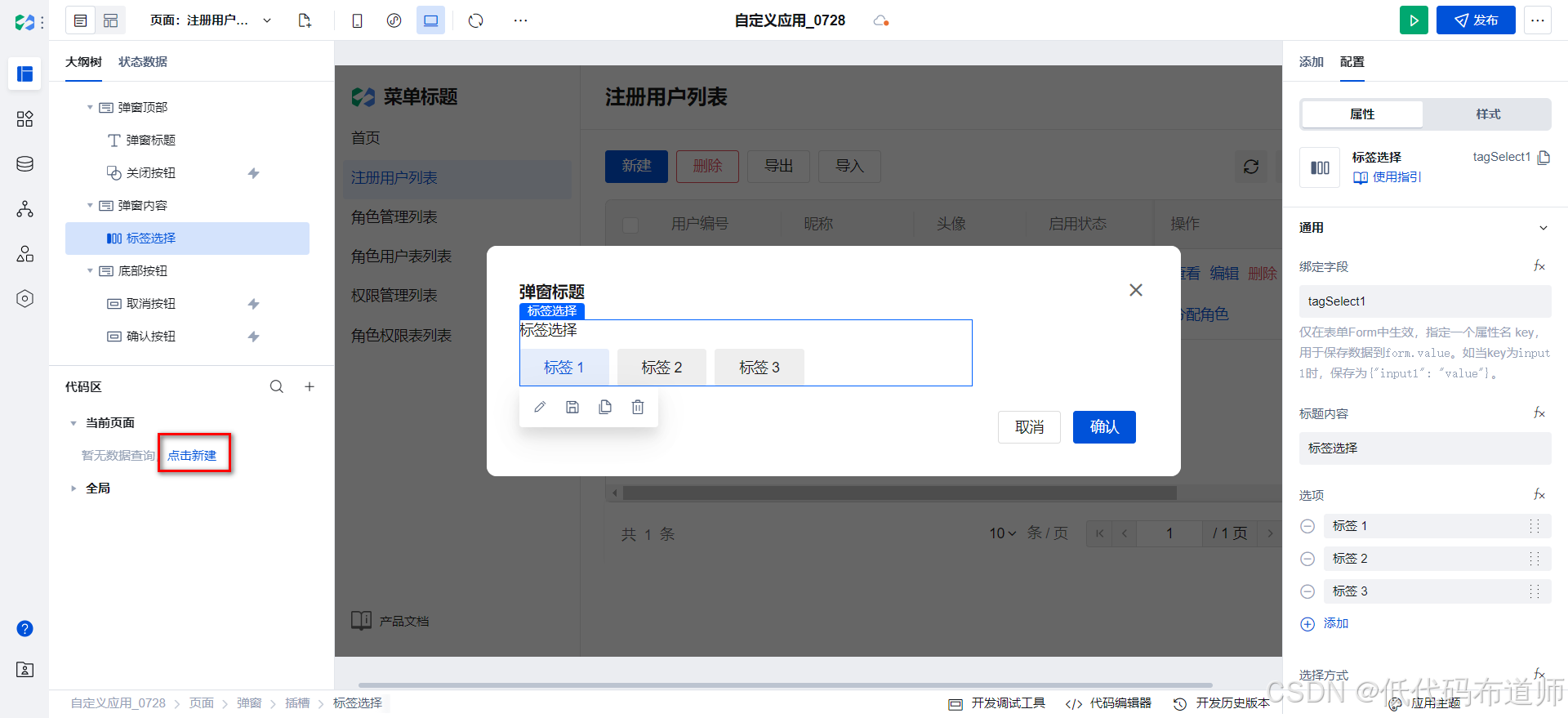Click the 点击新建 link
This screenshot has height=718, width=1568.
point(192,456)
